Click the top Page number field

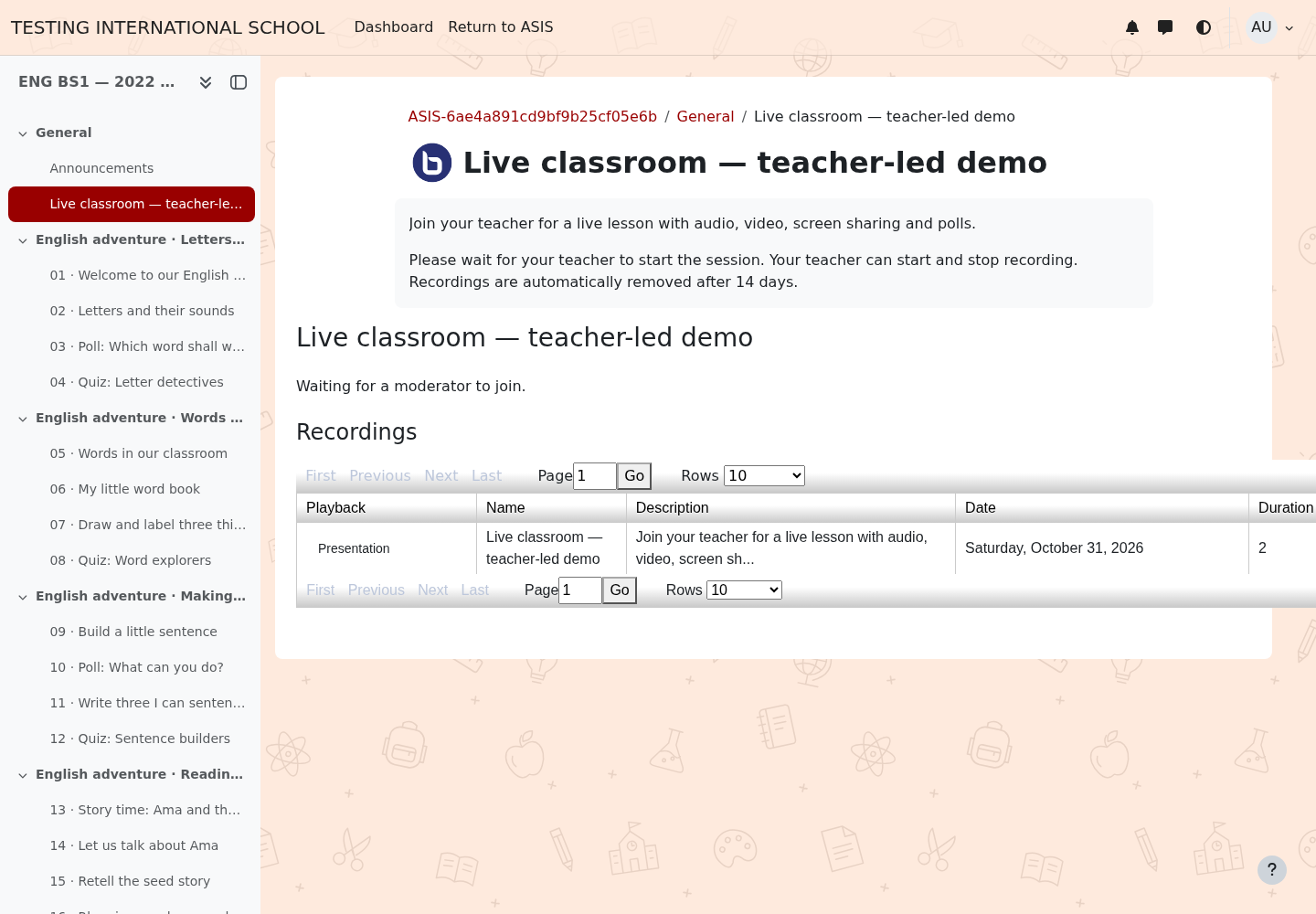tap(595, 476)
